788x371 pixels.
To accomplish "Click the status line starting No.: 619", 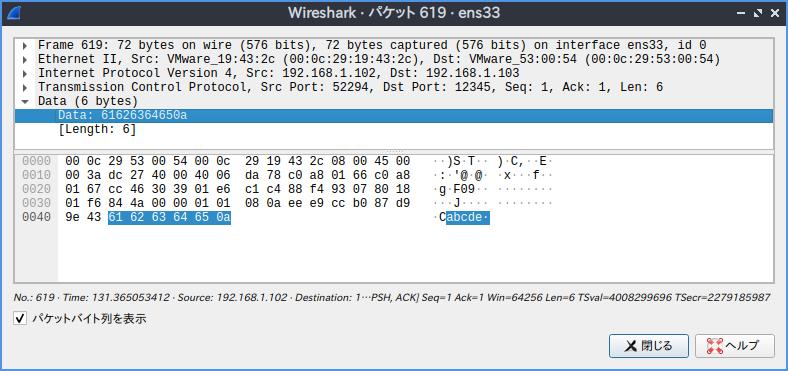I will pos(392,298).
